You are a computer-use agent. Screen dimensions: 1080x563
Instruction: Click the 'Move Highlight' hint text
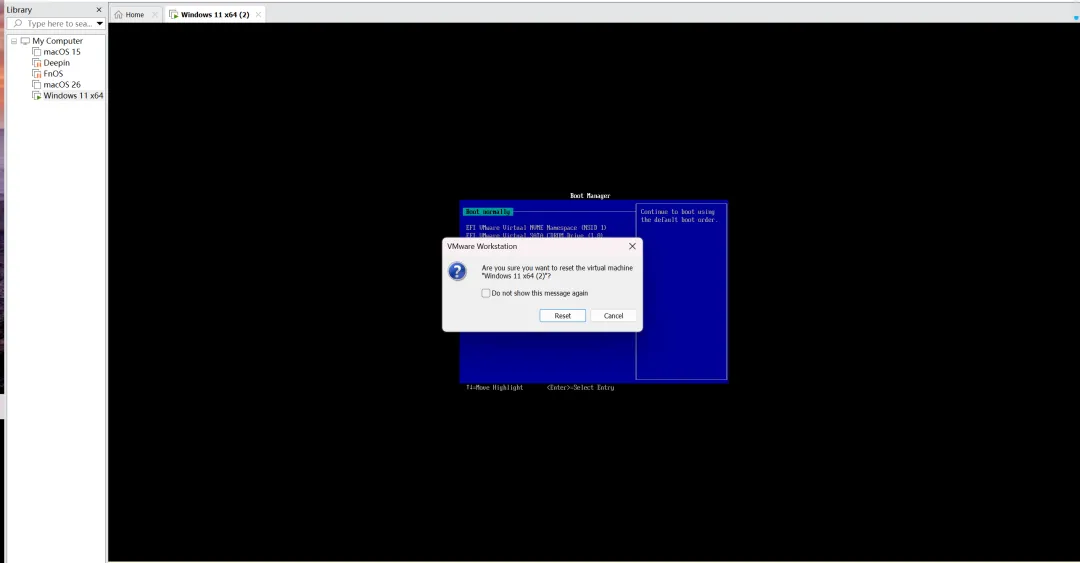tap(495, 387)
